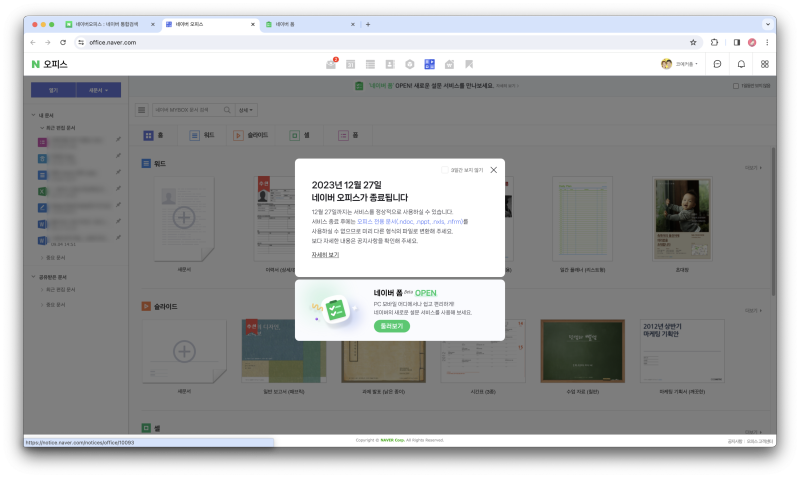Click the 오피스 전용 문서 link in popup

410,221
